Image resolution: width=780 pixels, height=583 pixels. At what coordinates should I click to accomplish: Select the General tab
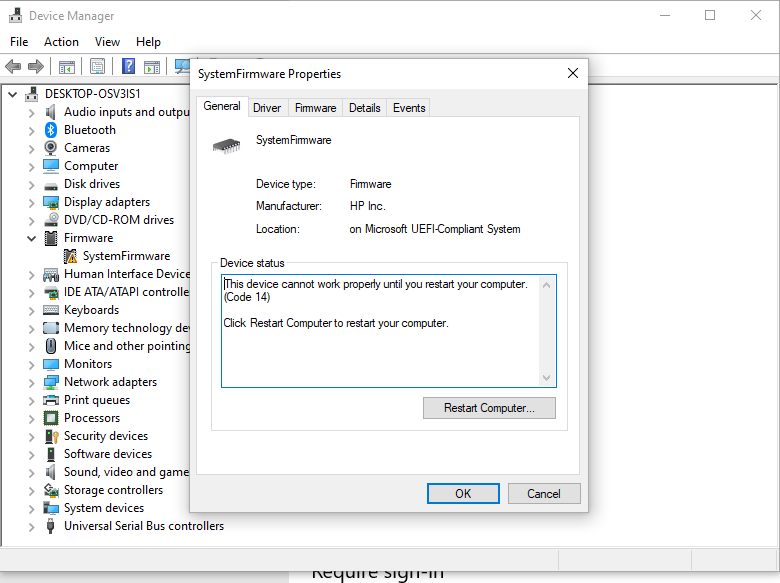pyautogui.click(x=222, y=106)
